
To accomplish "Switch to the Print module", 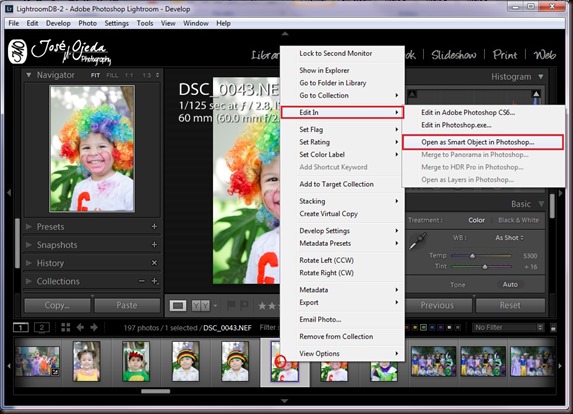I will [505, 55].
